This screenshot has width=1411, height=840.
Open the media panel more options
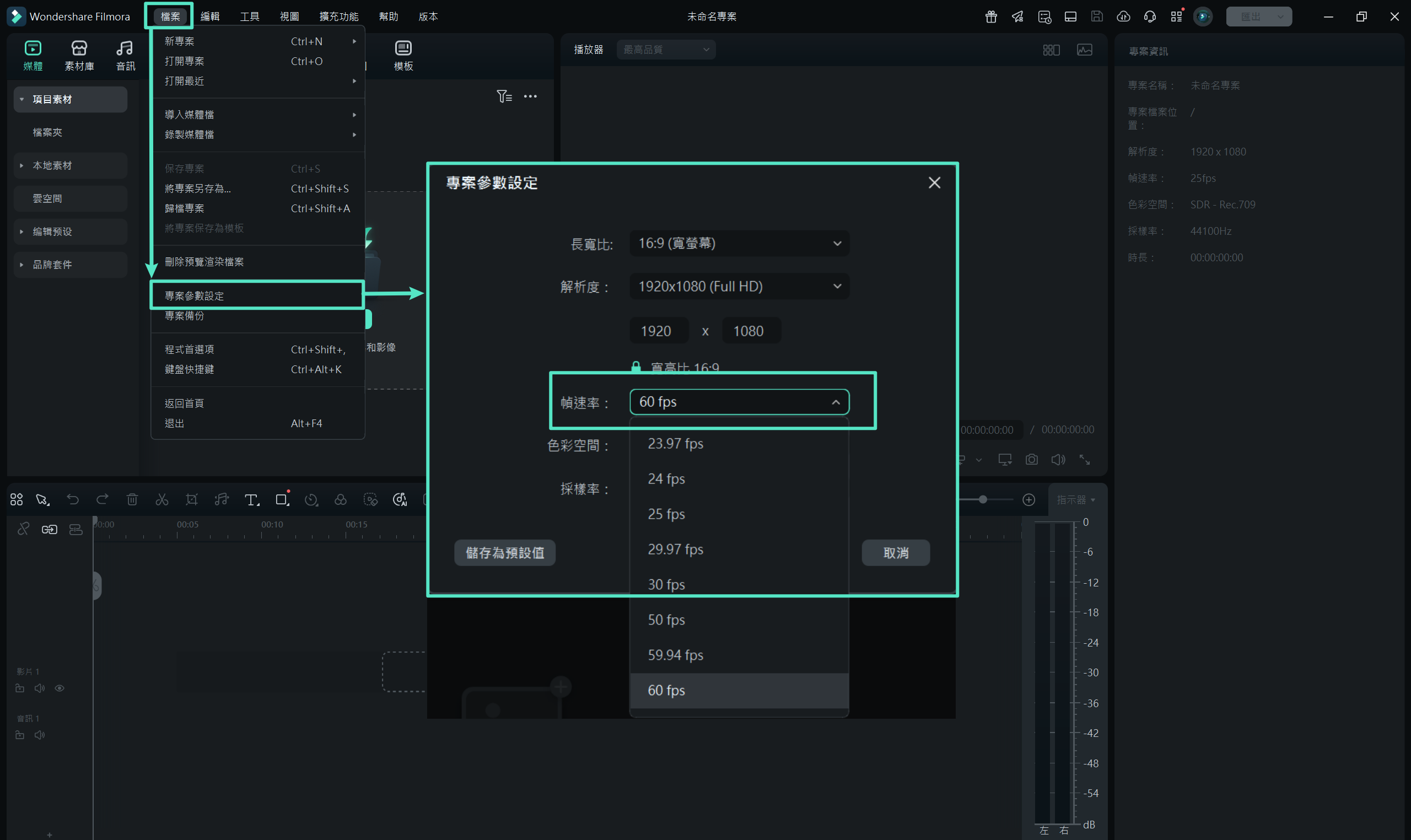tap(530, 96)
